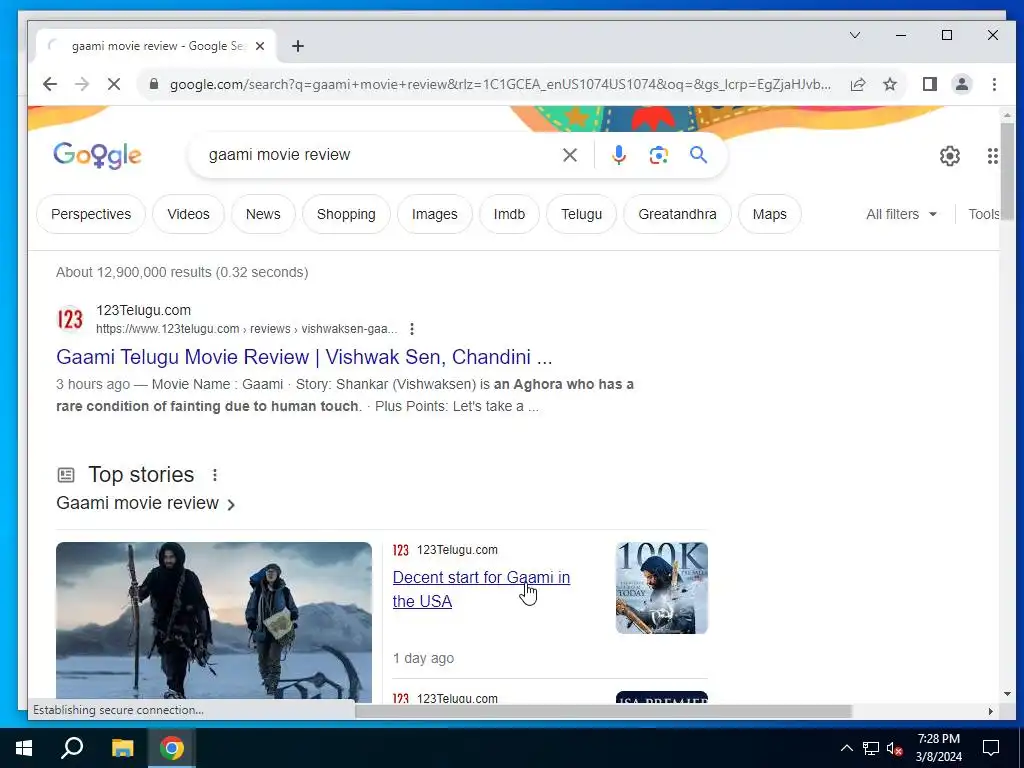Open Top stories three-dot options
The width and height of the screenshot is (1024, 768).
214,475
